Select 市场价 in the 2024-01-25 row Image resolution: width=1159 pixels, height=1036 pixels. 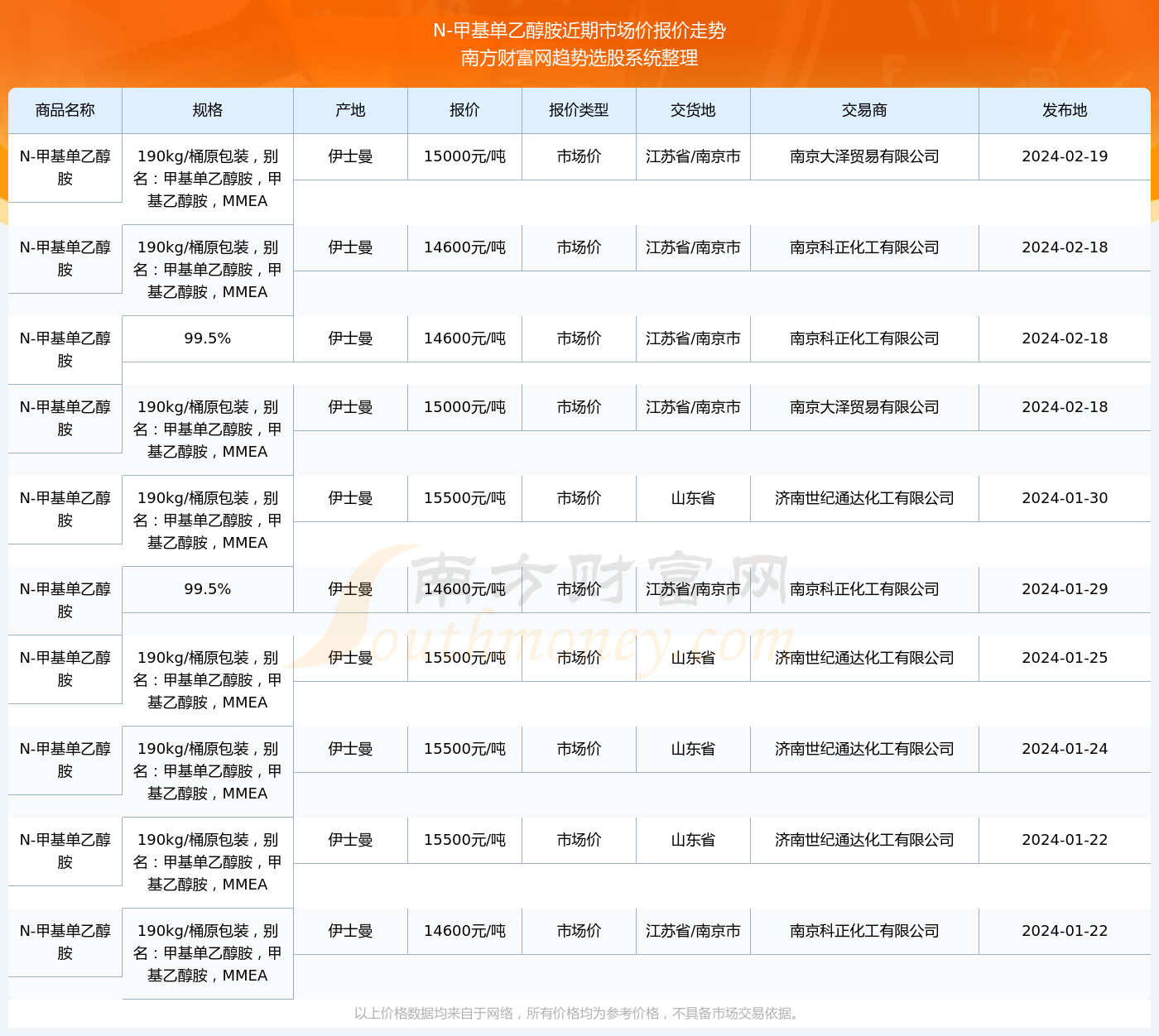tap(579, 658)
